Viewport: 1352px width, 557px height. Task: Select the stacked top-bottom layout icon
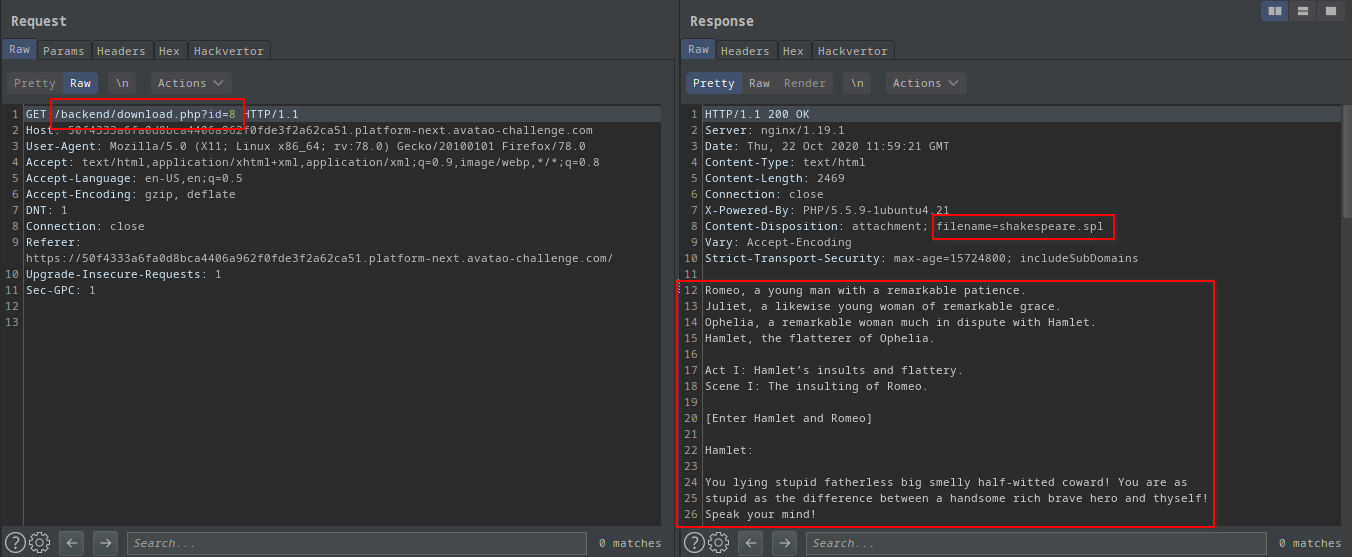[1302, 11]
